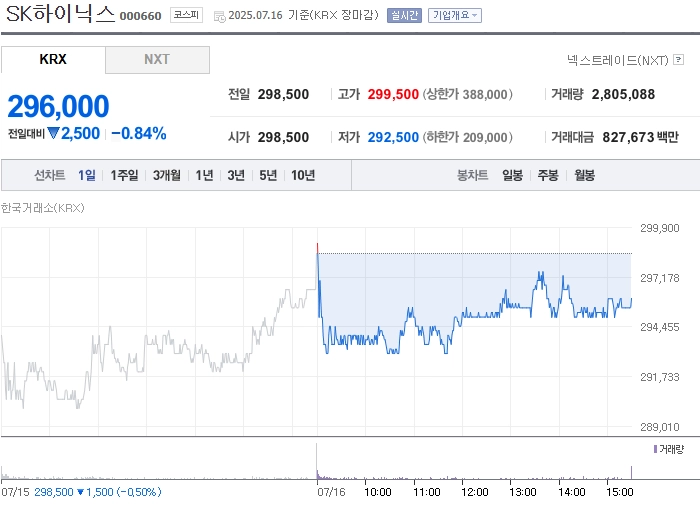This screenshot has width=700, height=505.
Task: Click the 11:00 time axis marker
Action: 427,492
